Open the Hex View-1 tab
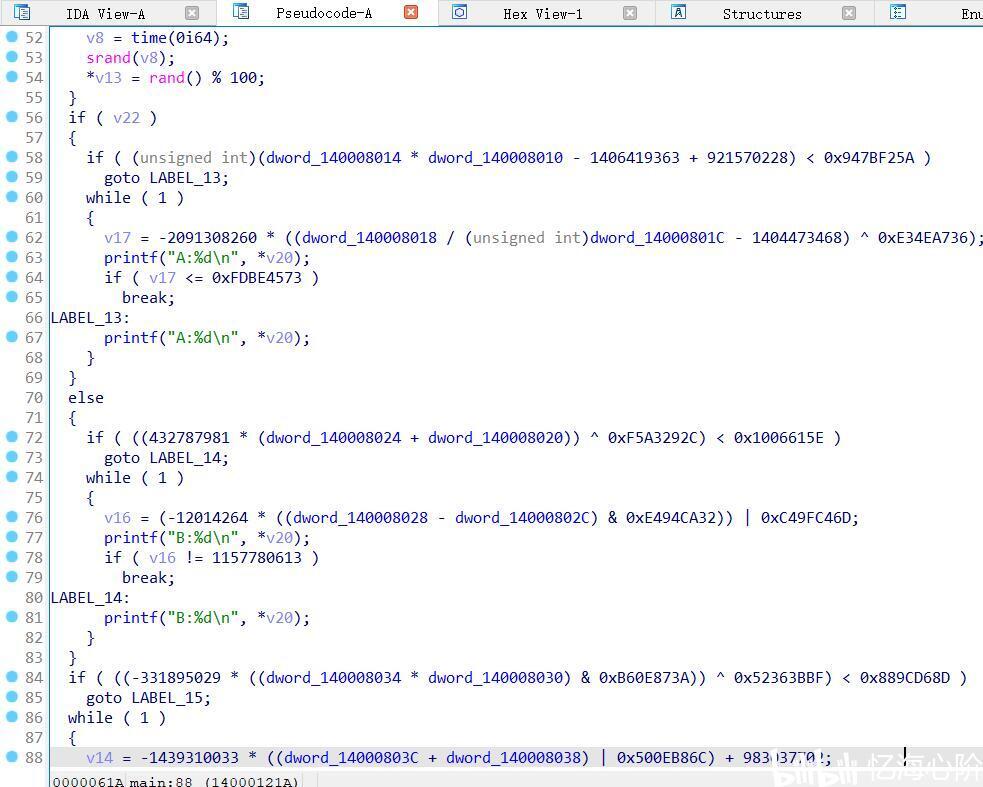 tap(543, 14)
